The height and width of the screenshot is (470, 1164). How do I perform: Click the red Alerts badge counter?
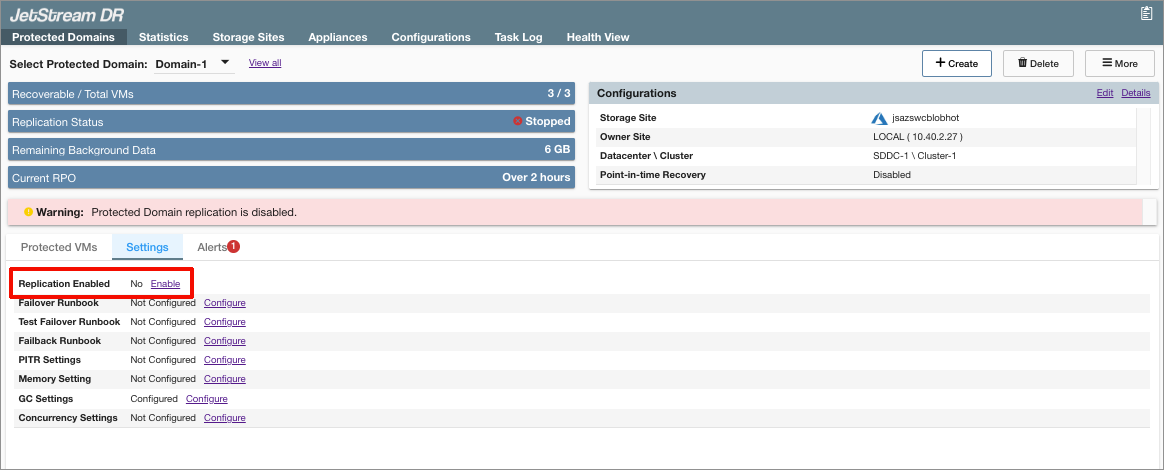point(233,246)
